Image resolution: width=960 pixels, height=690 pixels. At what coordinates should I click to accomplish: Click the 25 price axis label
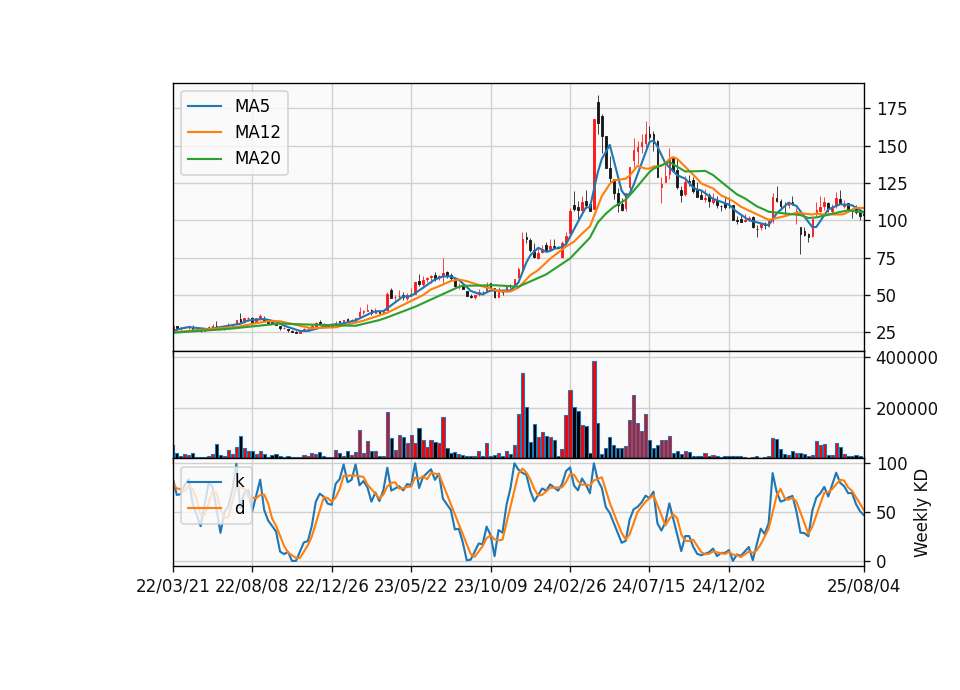887,333
